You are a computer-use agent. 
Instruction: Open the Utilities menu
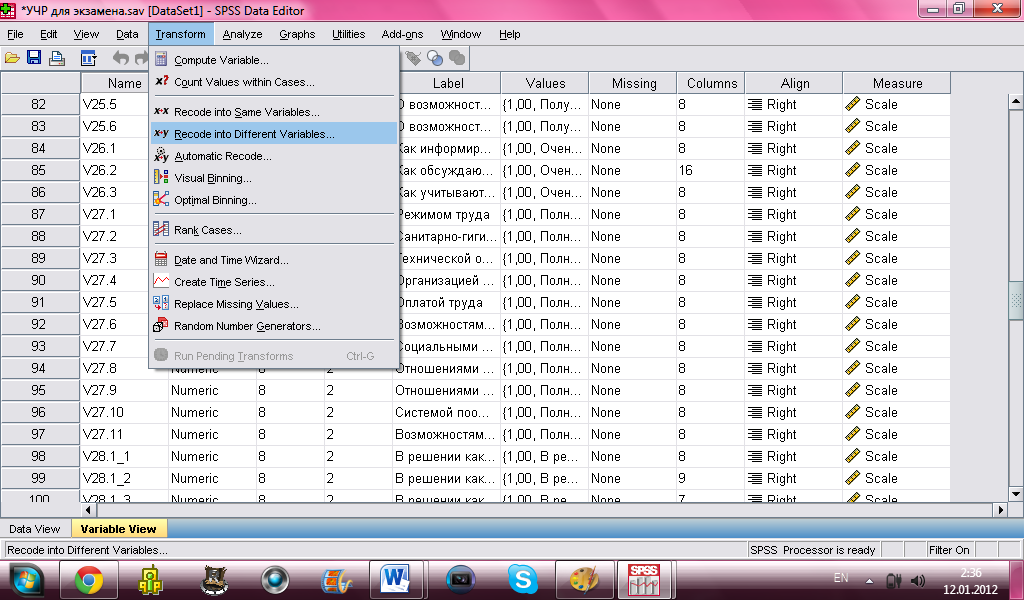pyautogui.click(x=348, y=34)
